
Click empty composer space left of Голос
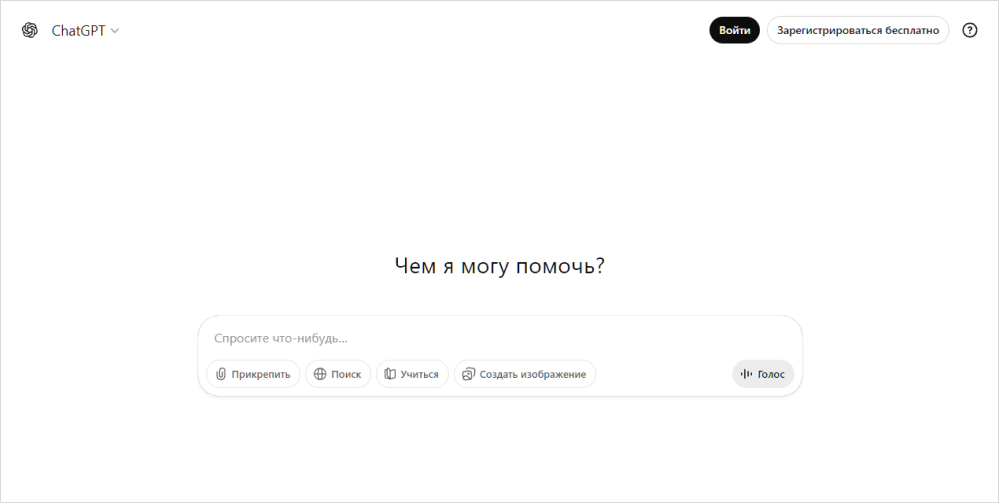click(x=663, y=374)
